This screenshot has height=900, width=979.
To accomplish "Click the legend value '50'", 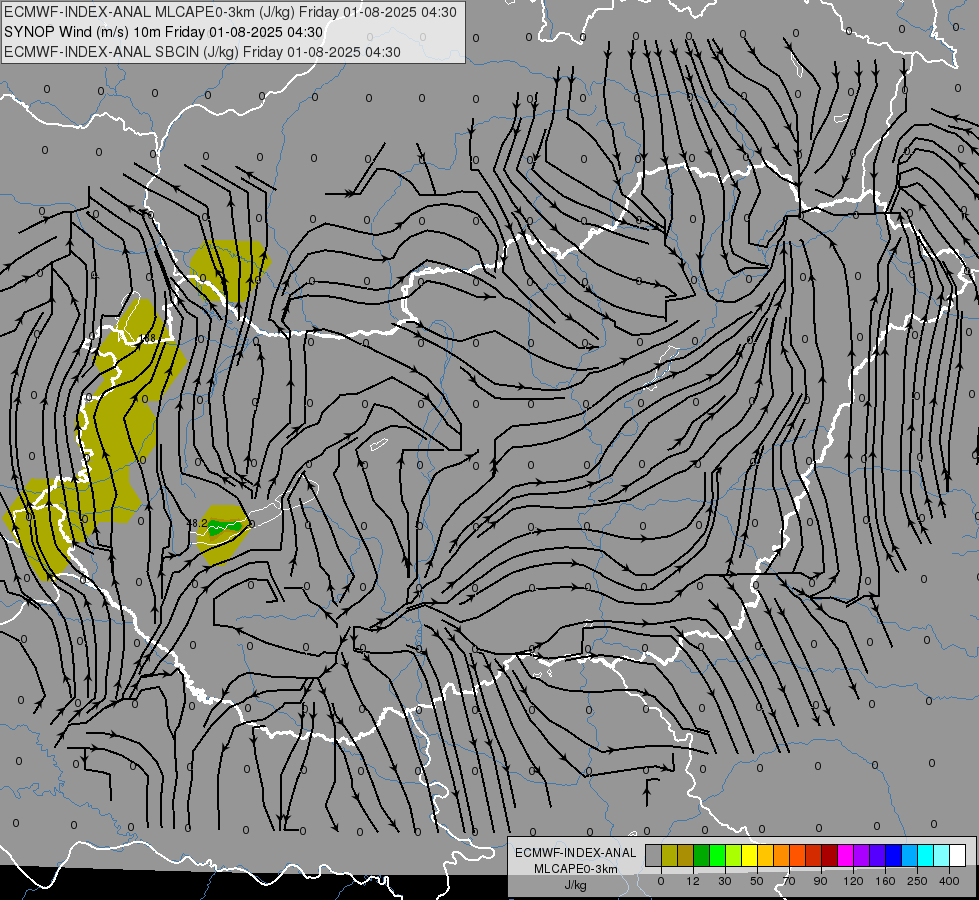I will point(757,881).
